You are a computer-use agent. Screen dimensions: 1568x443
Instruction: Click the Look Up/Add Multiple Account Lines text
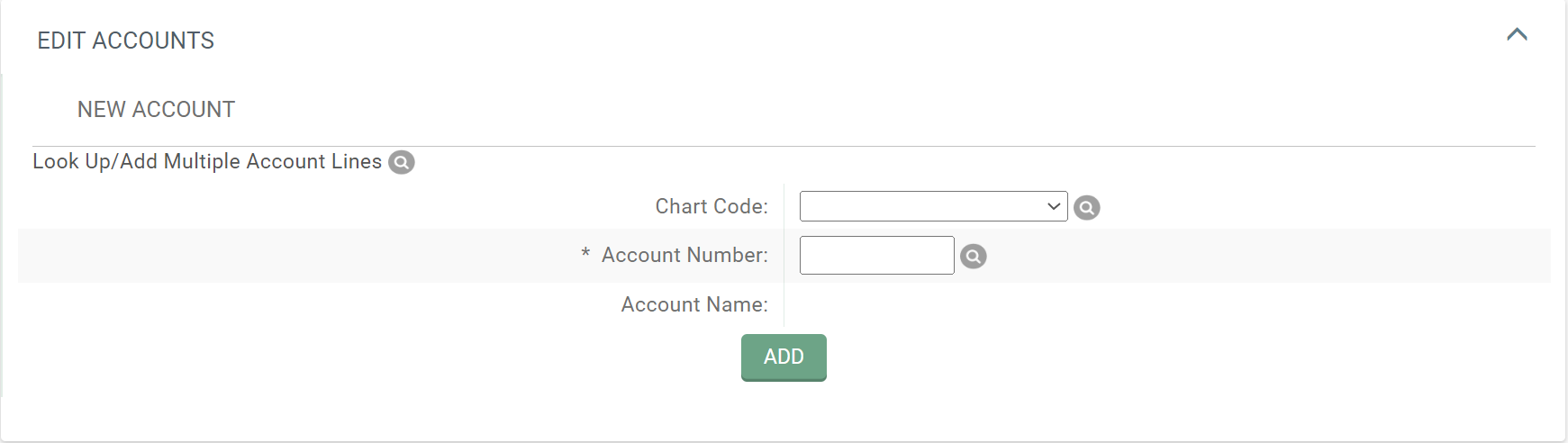click(207, 161)
